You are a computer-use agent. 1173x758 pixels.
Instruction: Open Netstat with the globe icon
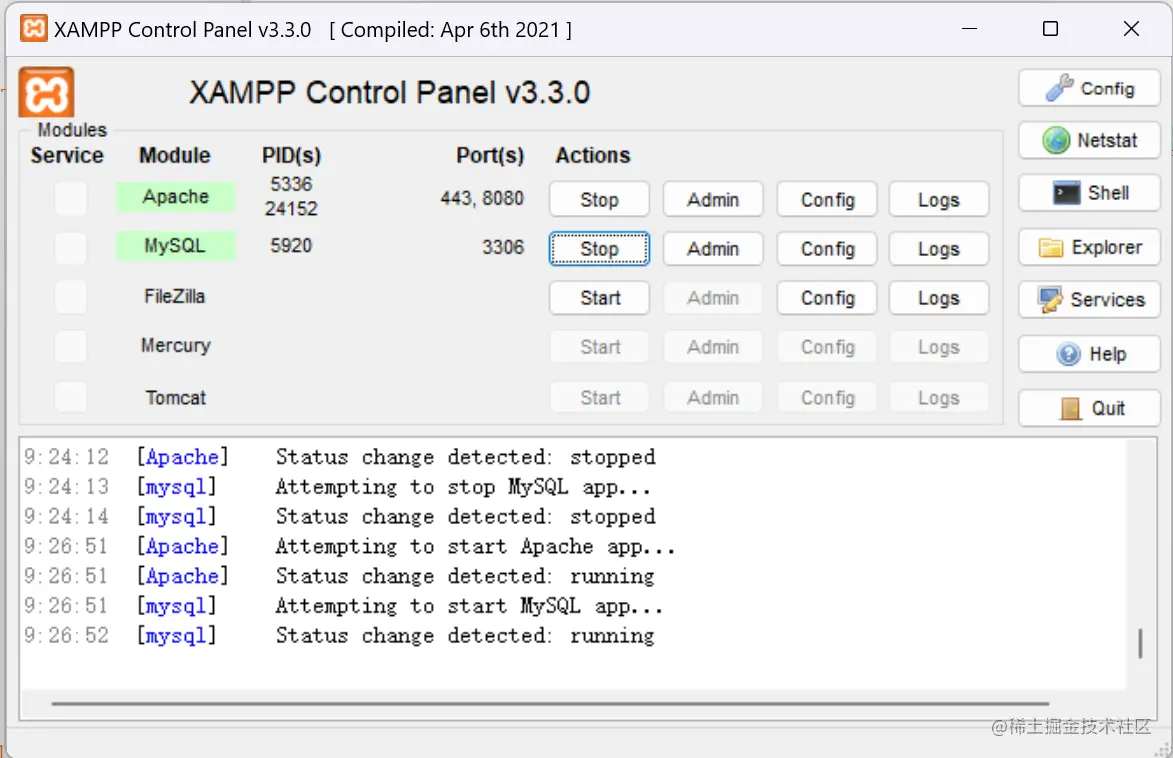[1089, 140]
